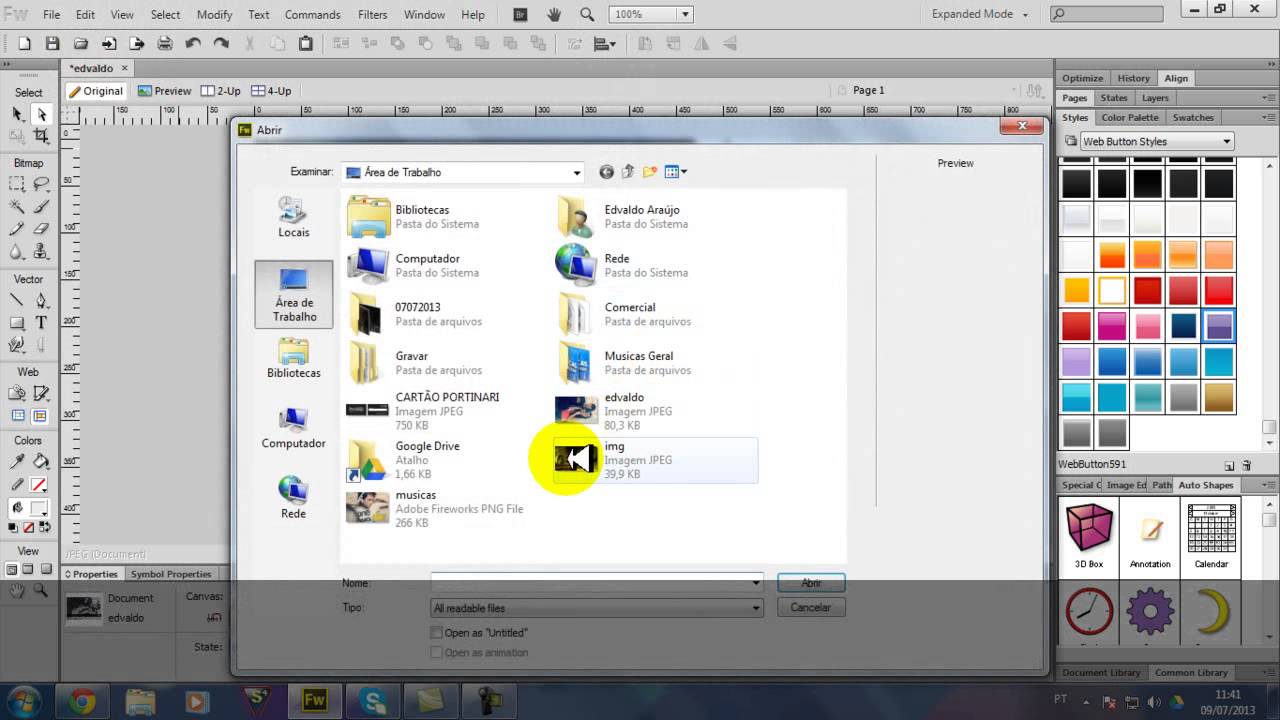This screenshot has width=1280, height=720.
Task: Switch to the History panel tab
Action: 1133,78
